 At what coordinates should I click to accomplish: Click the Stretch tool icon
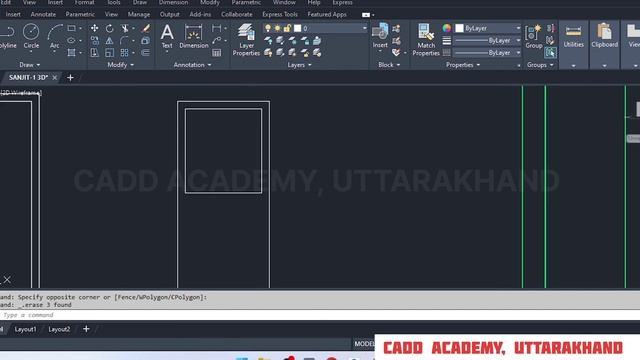(x=94, y=53)
